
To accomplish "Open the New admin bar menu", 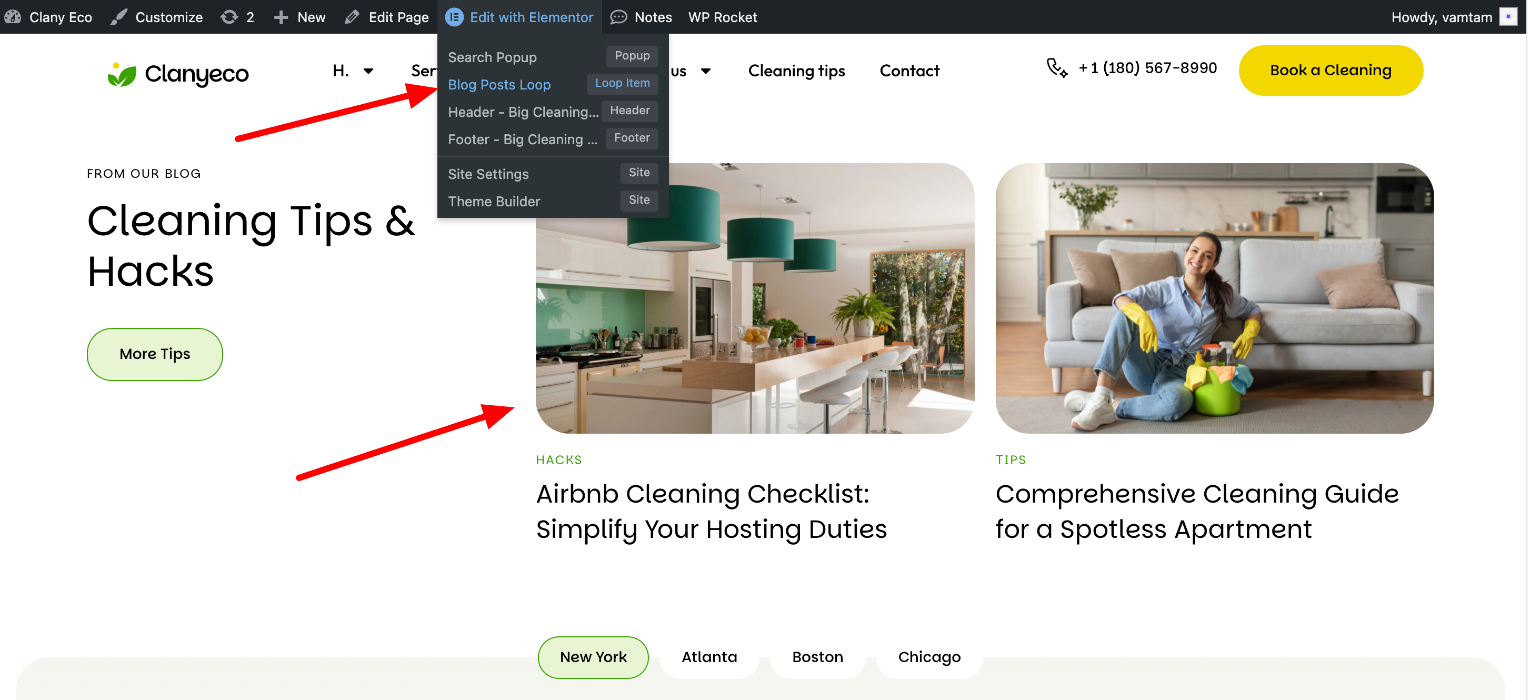I will click(x=300, y=17).
